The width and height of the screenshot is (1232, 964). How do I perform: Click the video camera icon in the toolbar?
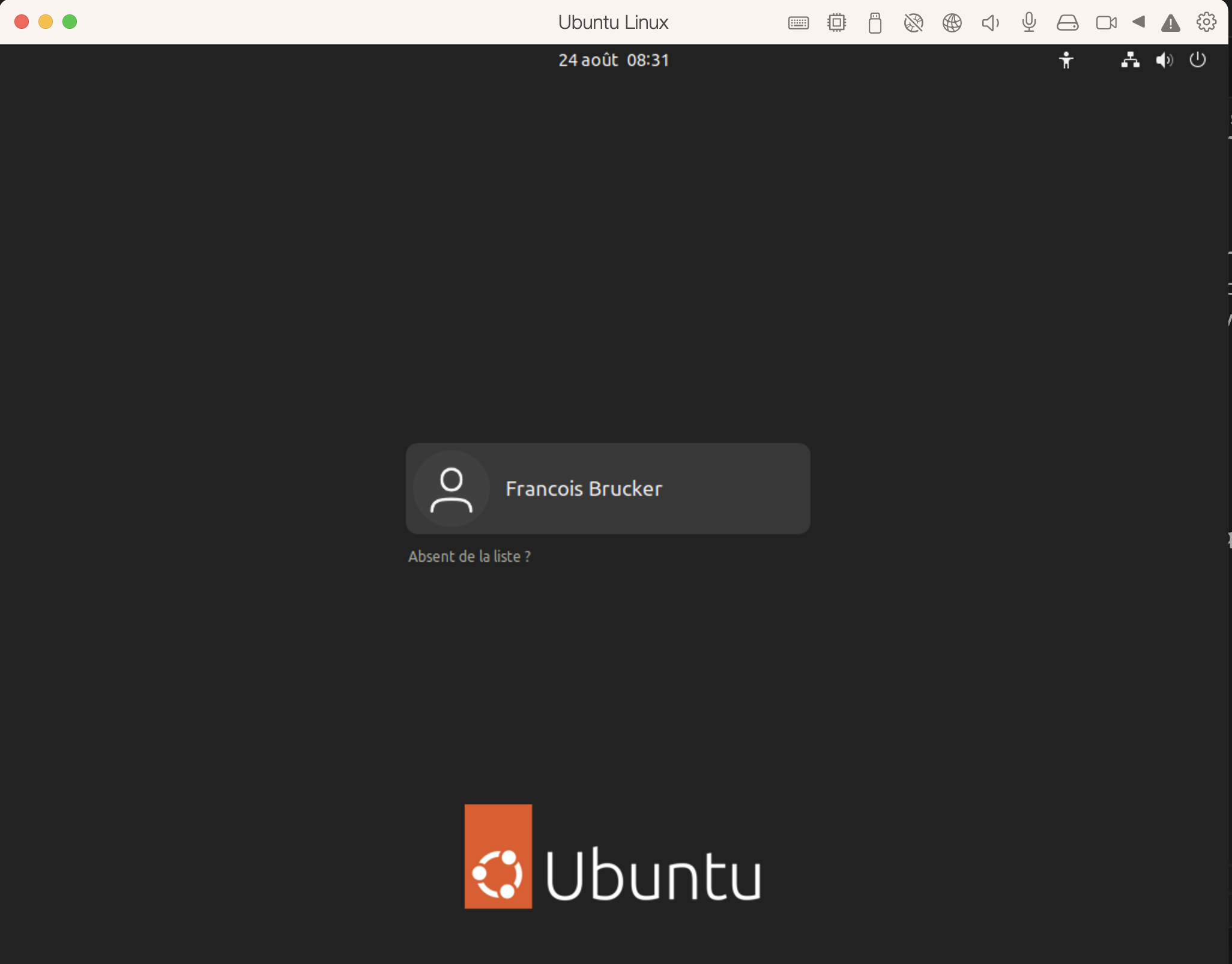point(1106,23)
